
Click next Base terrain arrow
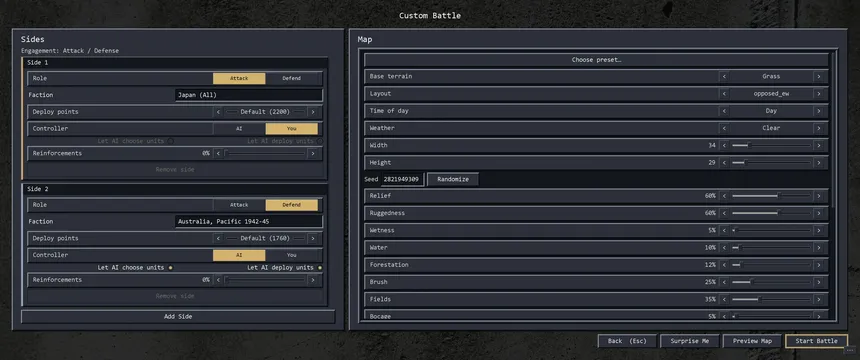(819, 77)
